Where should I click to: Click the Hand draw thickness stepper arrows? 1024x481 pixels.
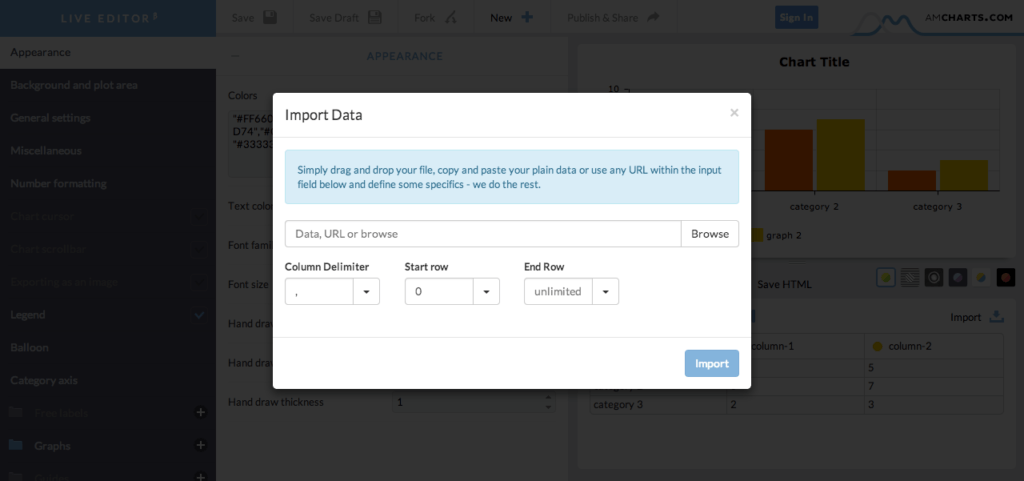coord(549,402)
